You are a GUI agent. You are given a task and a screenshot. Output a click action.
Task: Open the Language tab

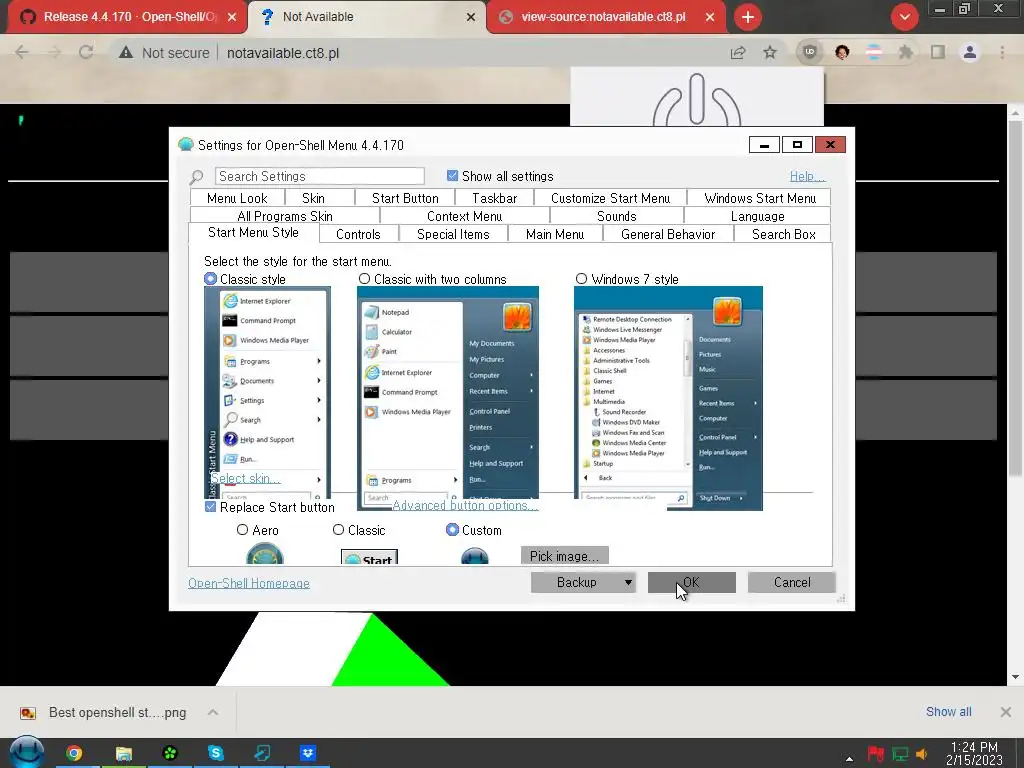[758, 216]
